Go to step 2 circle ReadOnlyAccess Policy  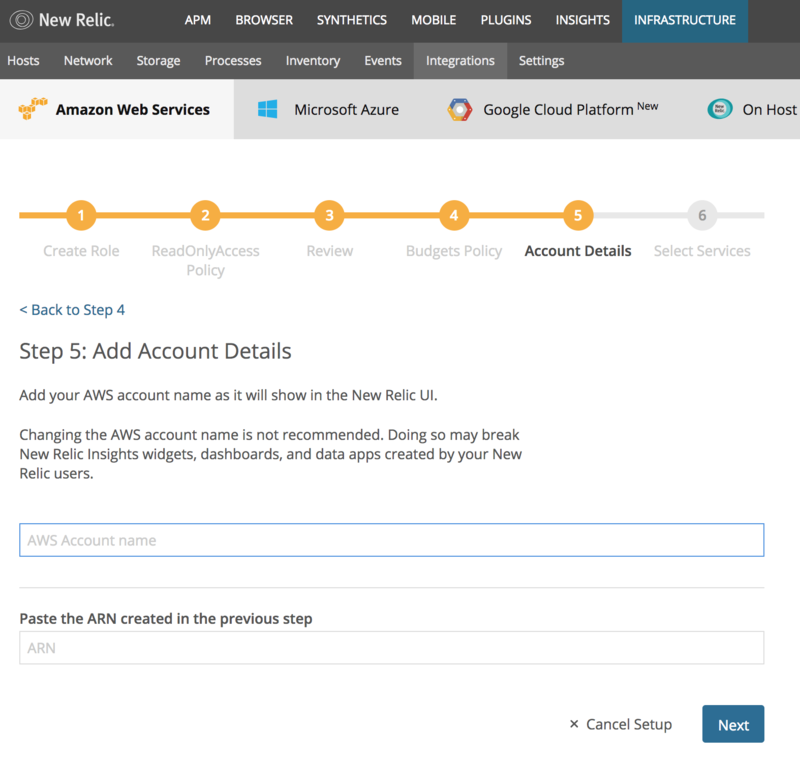(205, 215)
